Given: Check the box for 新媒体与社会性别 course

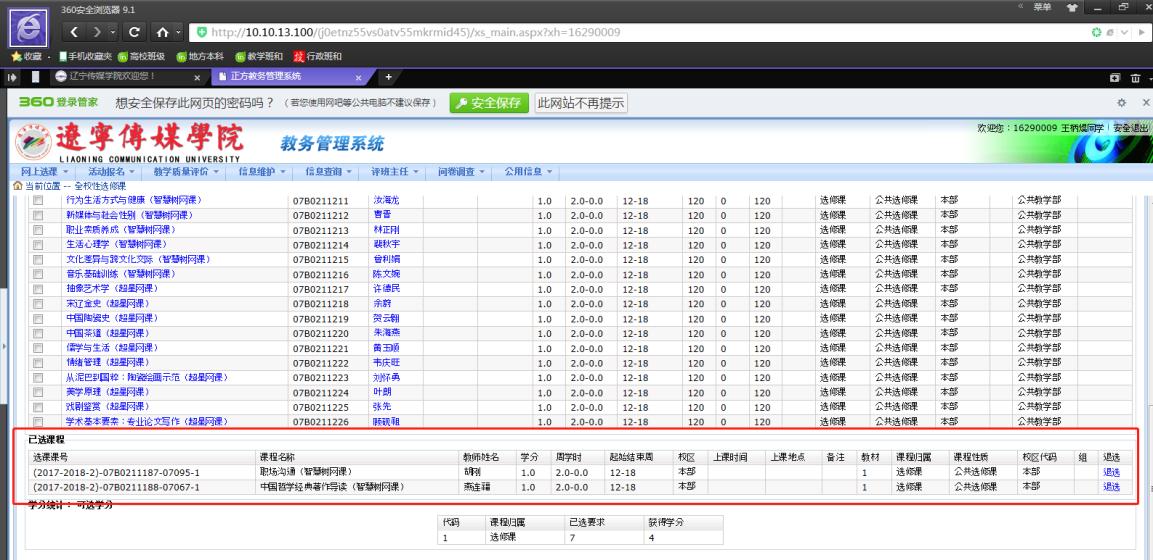Looking at the screenshot, I should [38, 215].
